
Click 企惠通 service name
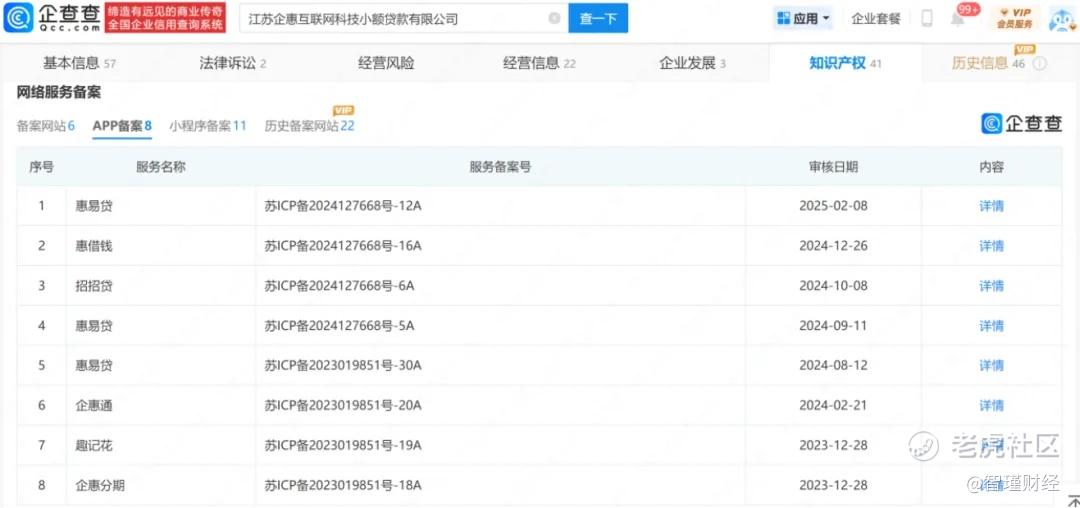point(94,405)
